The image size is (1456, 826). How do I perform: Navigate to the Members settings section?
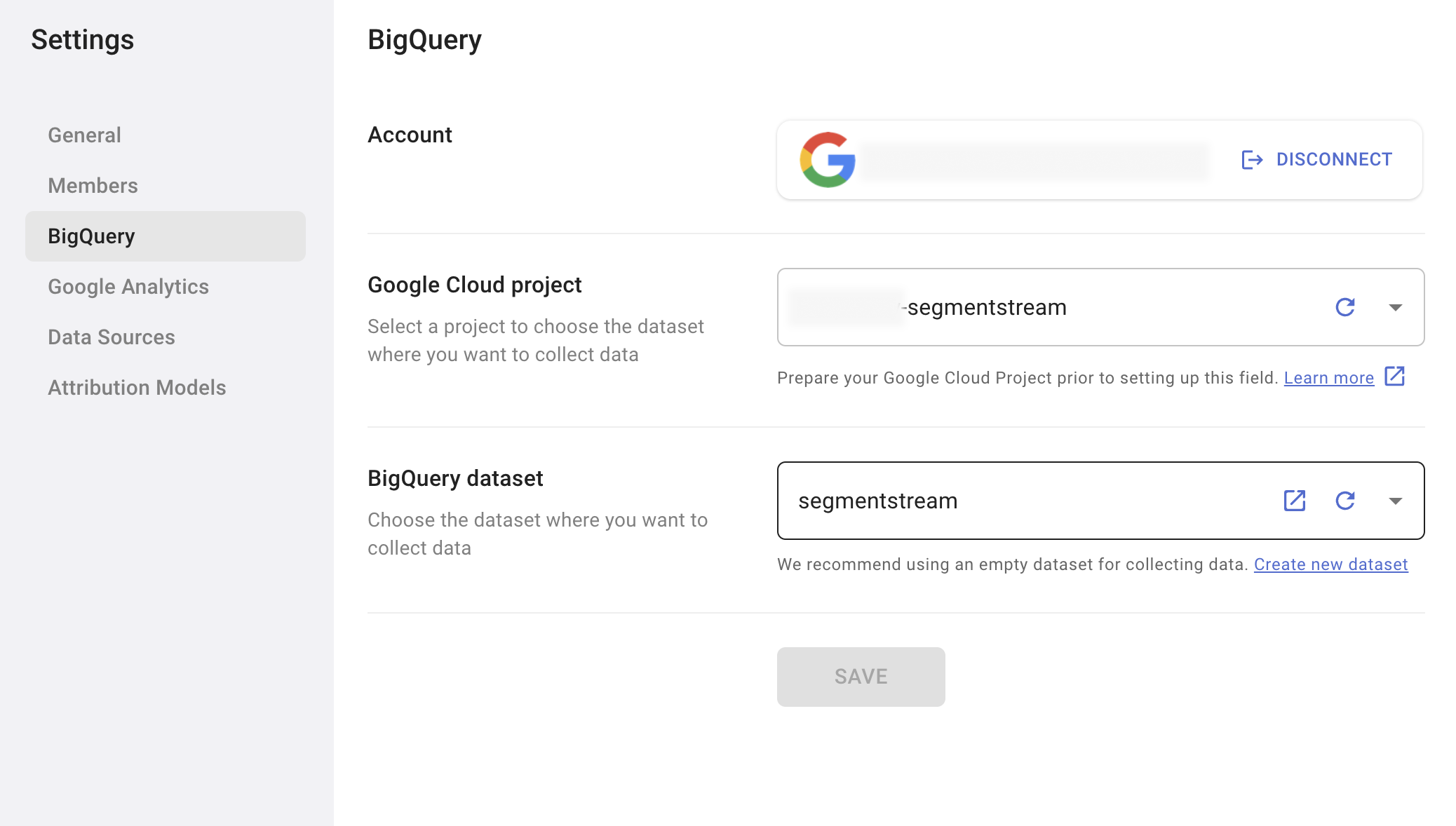pos(93,185)
